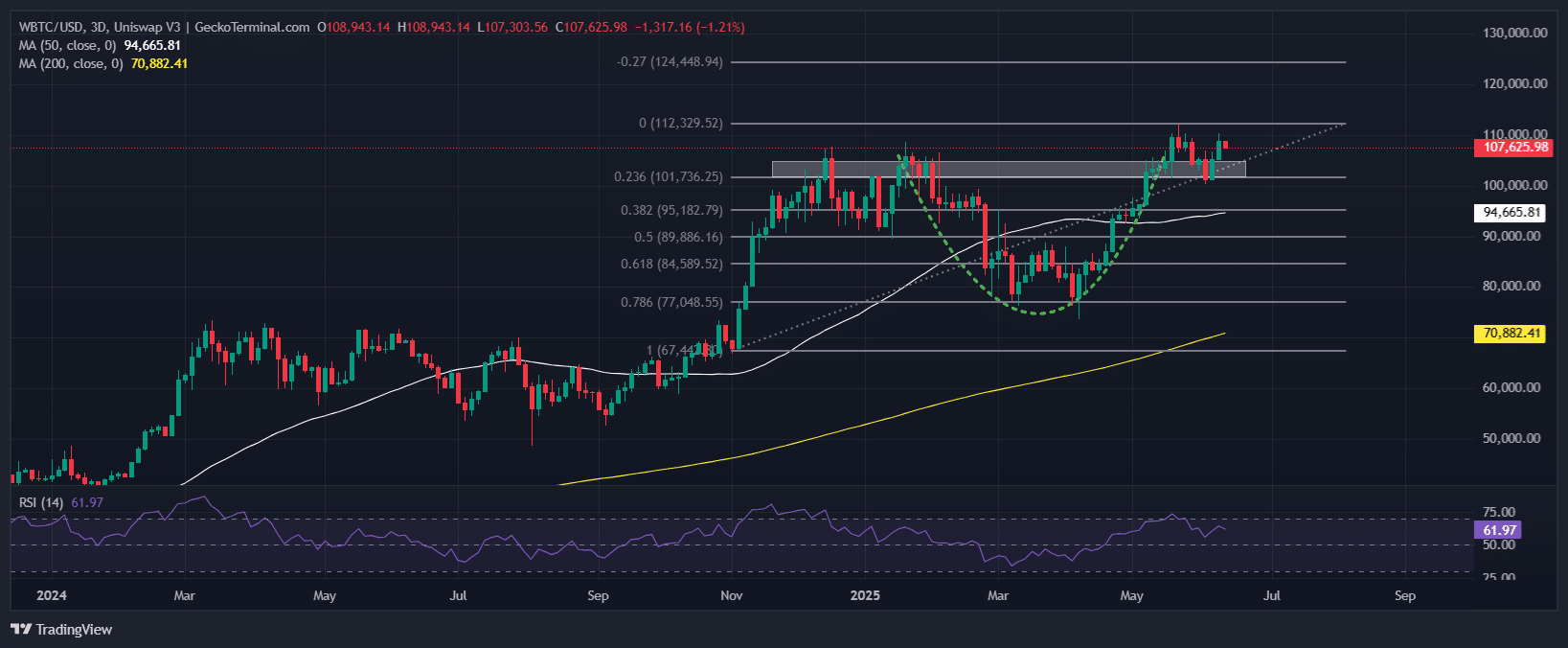This screenshot has height=648, width=1568.
Task: Click the close value C107,625.98
Action: coord(591,27)
